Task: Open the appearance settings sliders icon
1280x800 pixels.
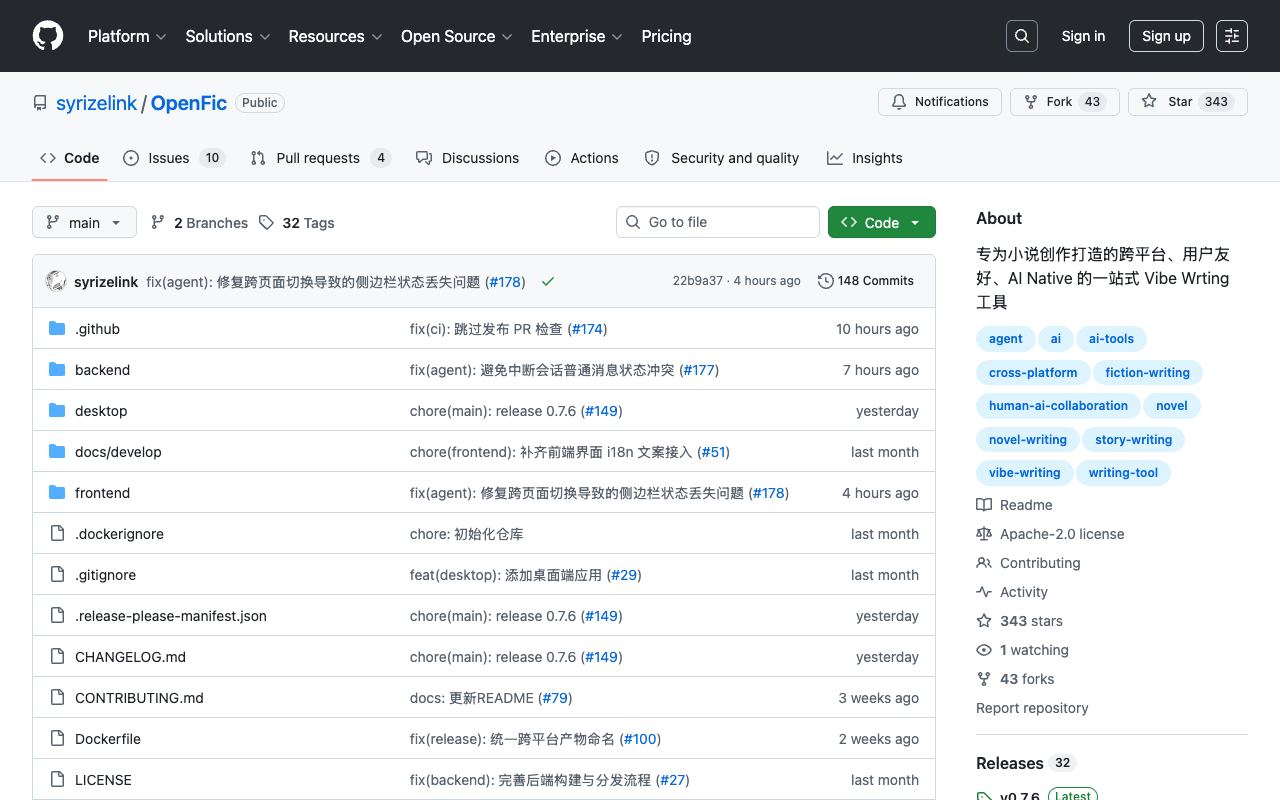Action: [x=1232, y=36]
